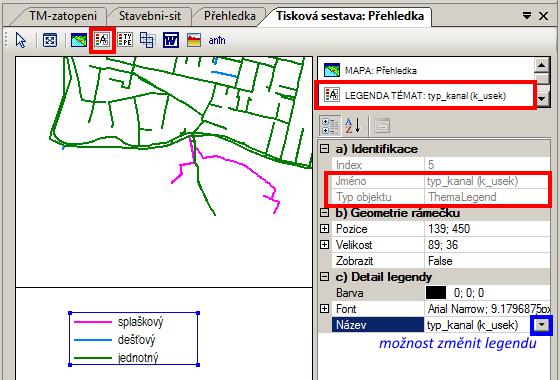560x380 pixels.
Task: Select Tisková sestava: Přehledka tab
Action: (350, 16)
